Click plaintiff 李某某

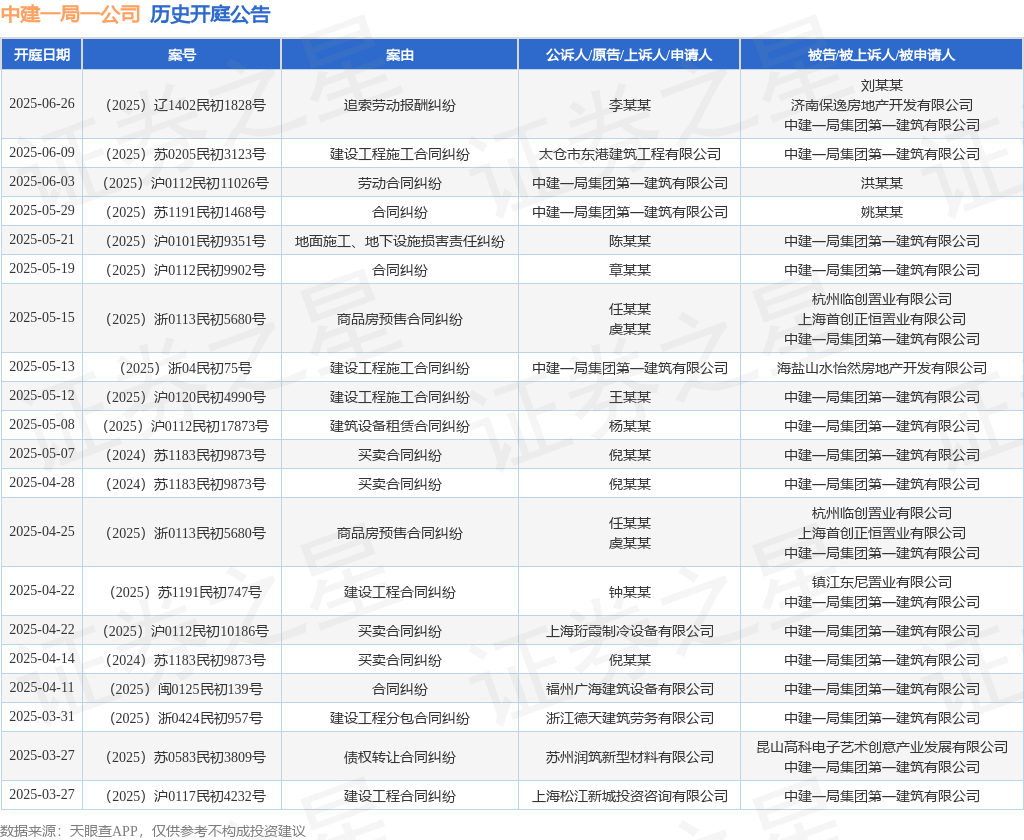click(630, 105)
